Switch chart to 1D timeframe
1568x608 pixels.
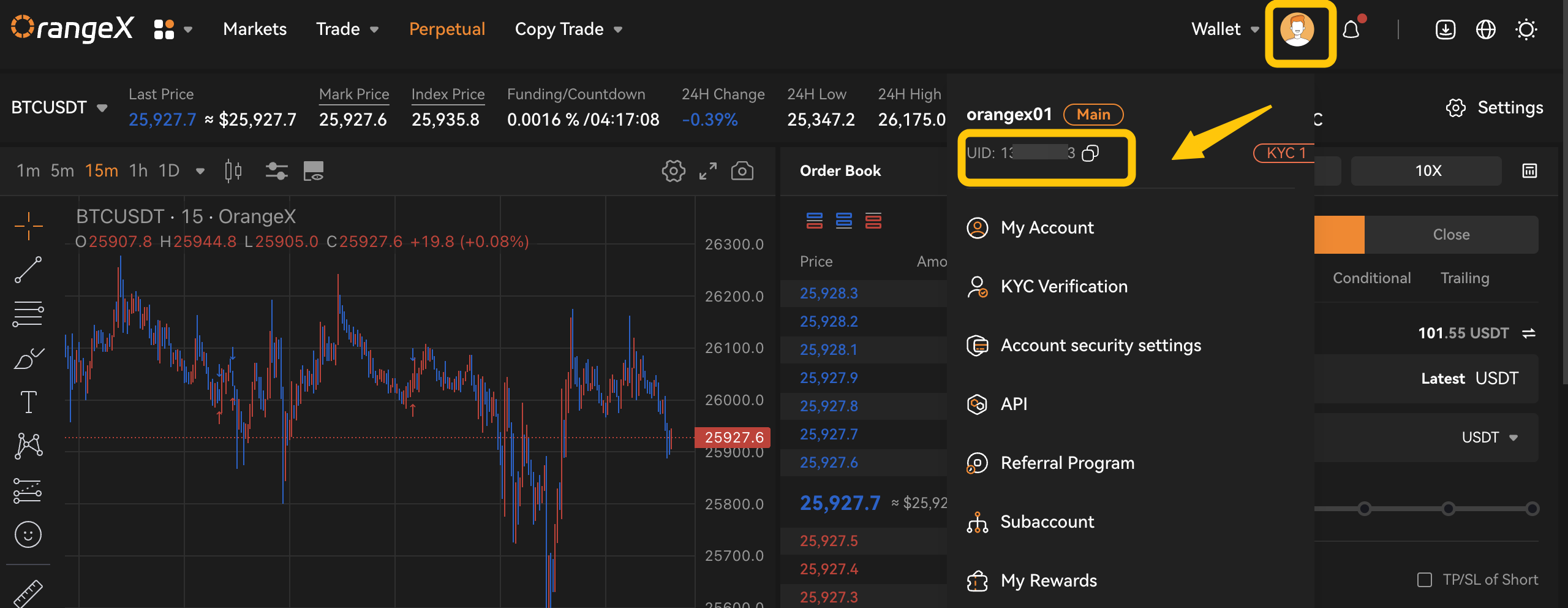tap(169, 171)
